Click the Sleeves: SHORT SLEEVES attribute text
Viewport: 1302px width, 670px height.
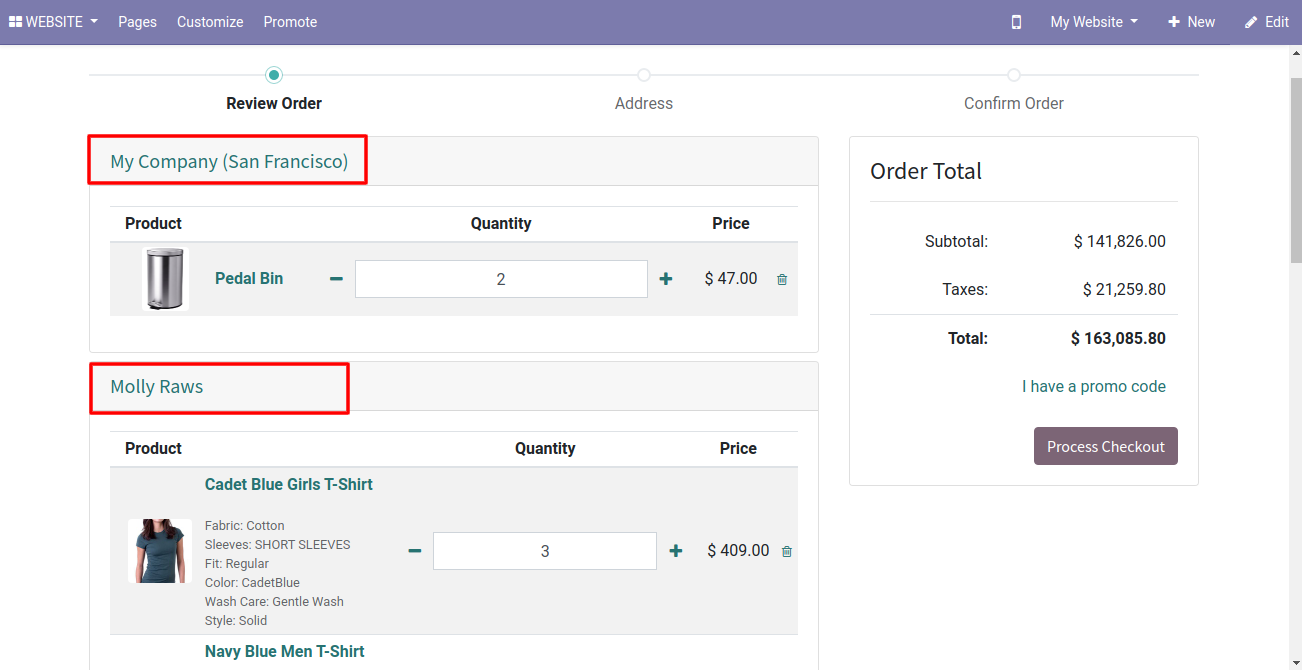(x=278, y=544)
